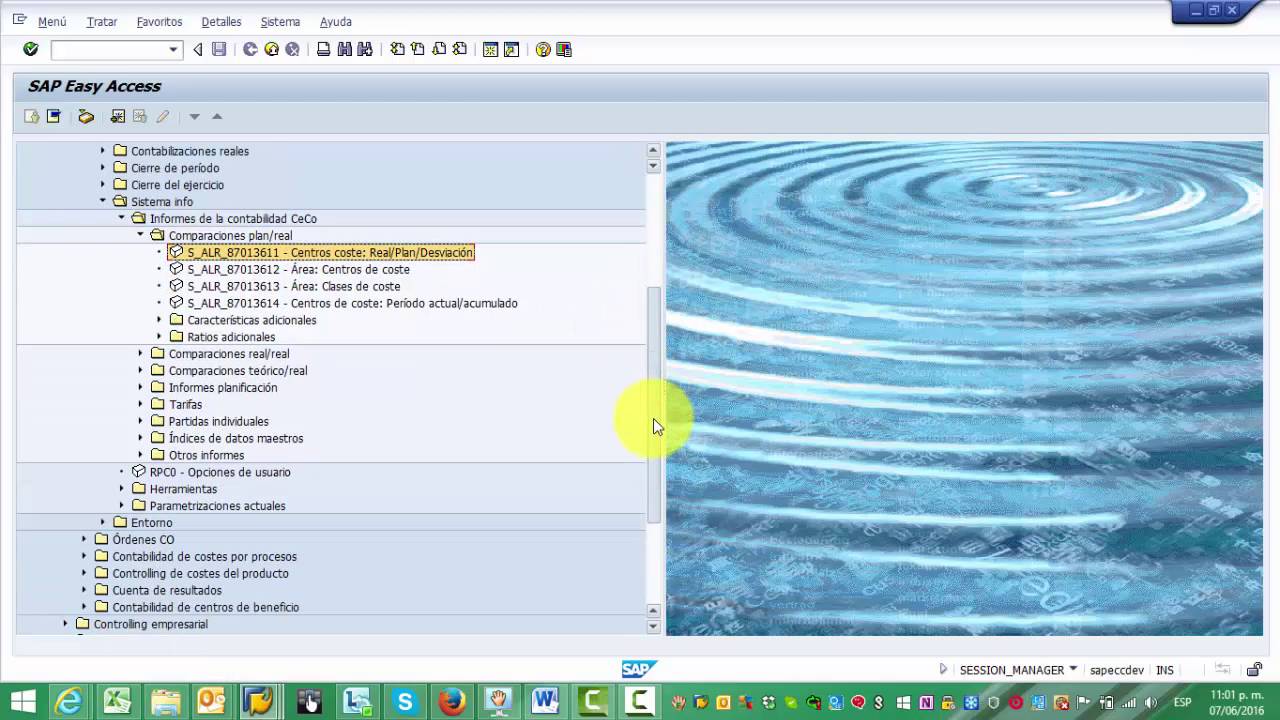Click the Next Page icon
Image resolution: width=1280 pixels, height=720 pixels.
click(439, 49)
